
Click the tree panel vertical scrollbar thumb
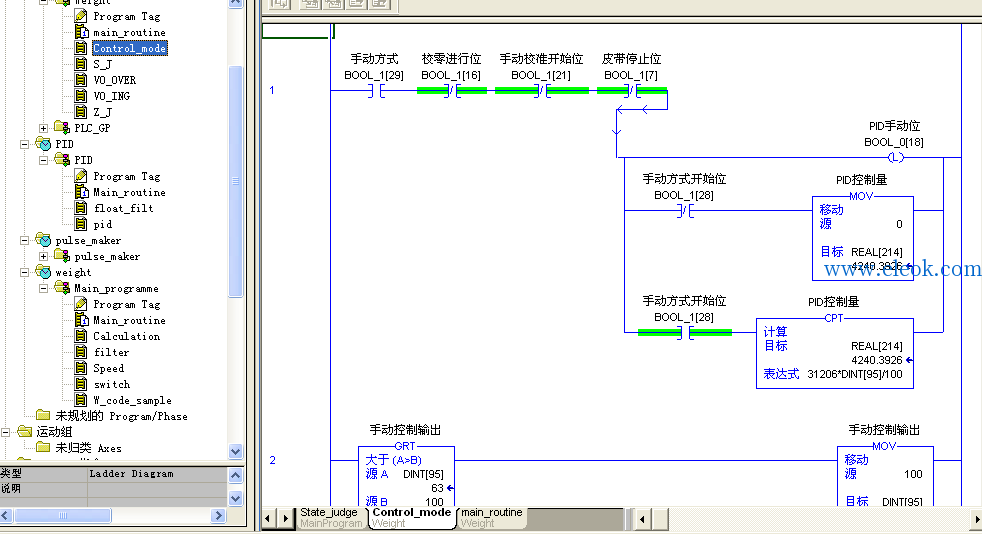pyautogui.click(x=235, y=181)
